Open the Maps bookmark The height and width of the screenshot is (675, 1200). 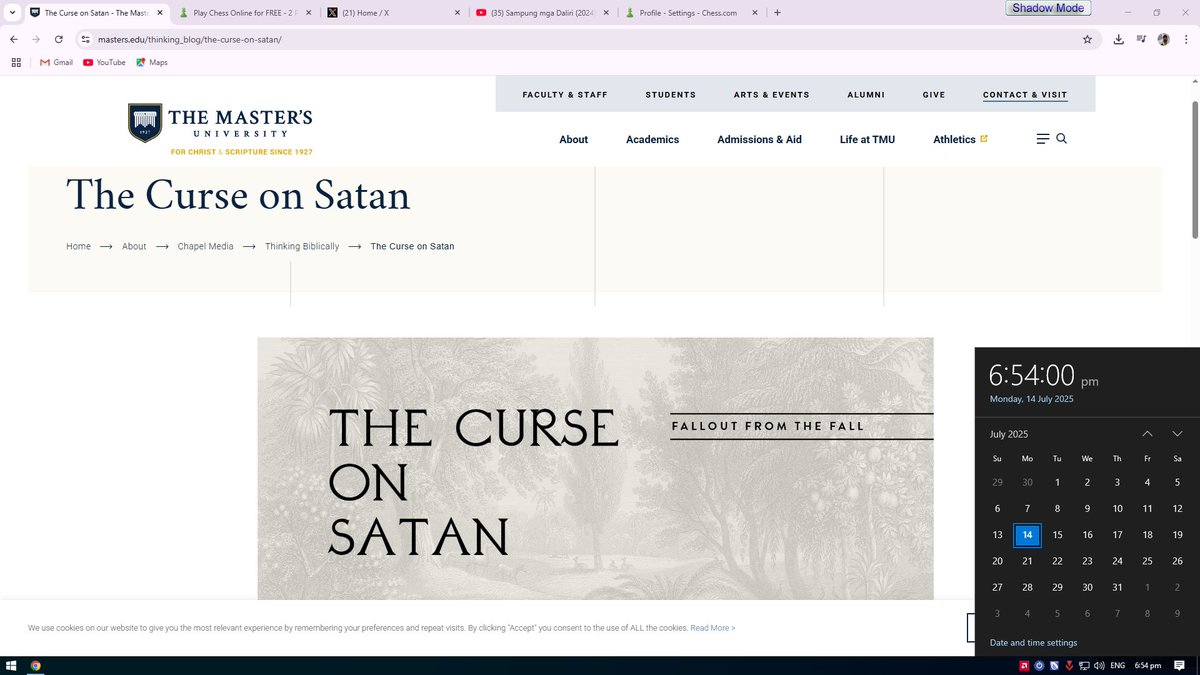point(152,62)
